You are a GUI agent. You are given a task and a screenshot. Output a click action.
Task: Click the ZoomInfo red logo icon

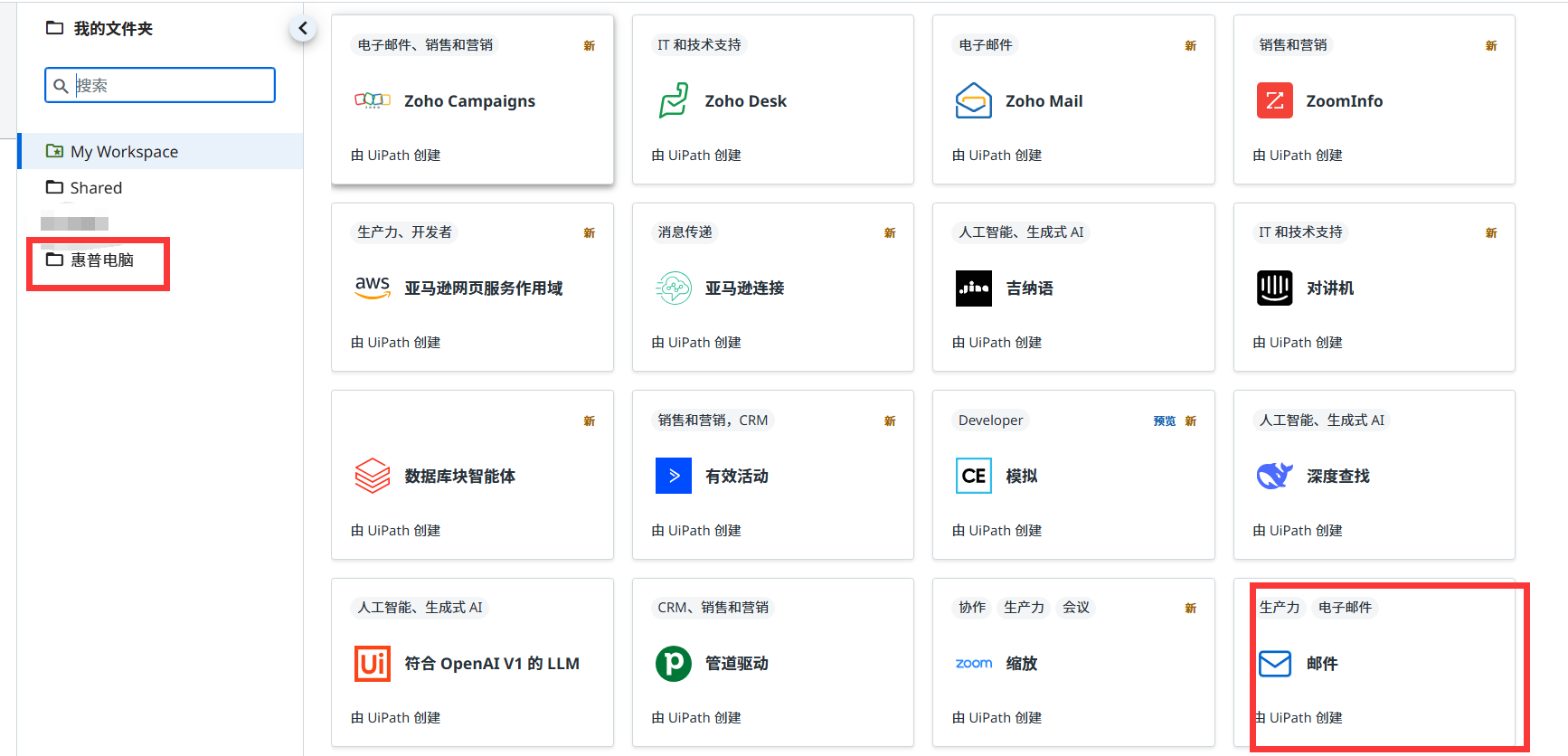pos(1275,100)
